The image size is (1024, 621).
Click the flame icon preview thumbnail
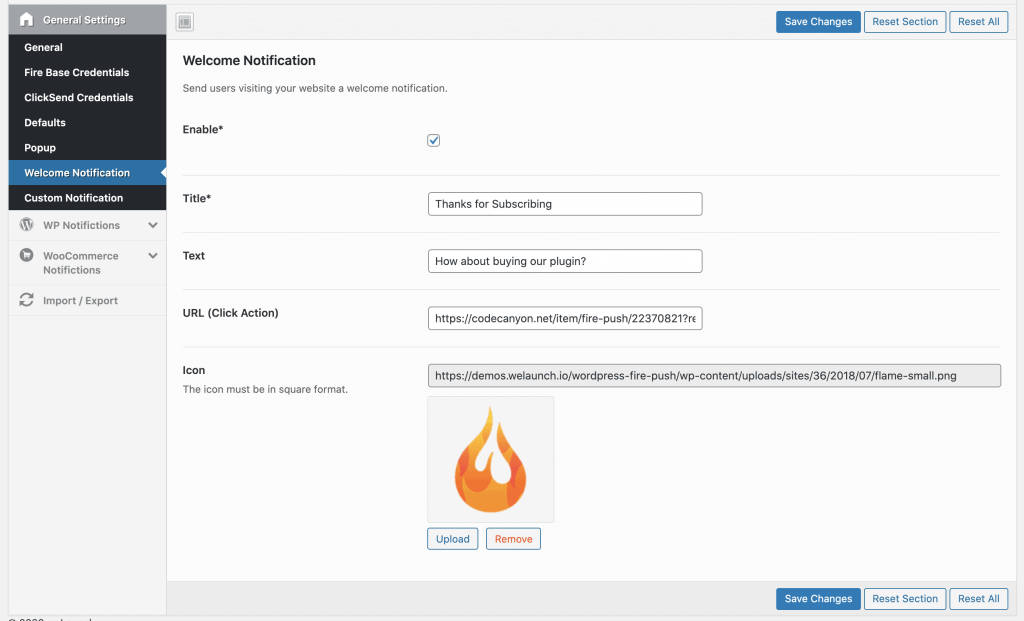(490, 459)
